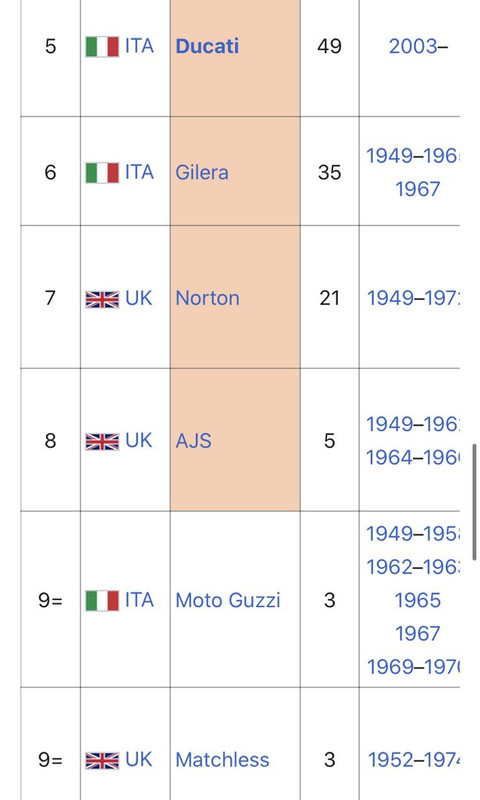Click the Italian flag beside Gilera
480x800 pixels.
coord(102,172)
